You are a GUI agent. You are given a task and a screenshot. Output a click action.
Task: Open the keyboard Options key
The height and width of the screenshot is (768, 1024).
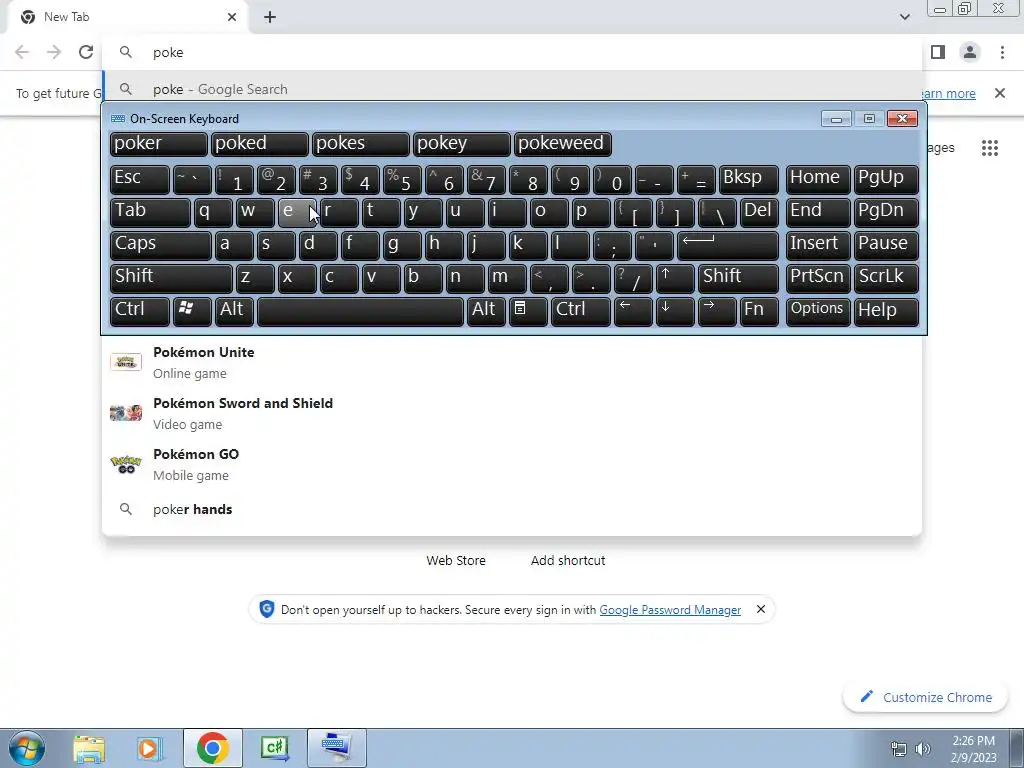coord(818,311)
